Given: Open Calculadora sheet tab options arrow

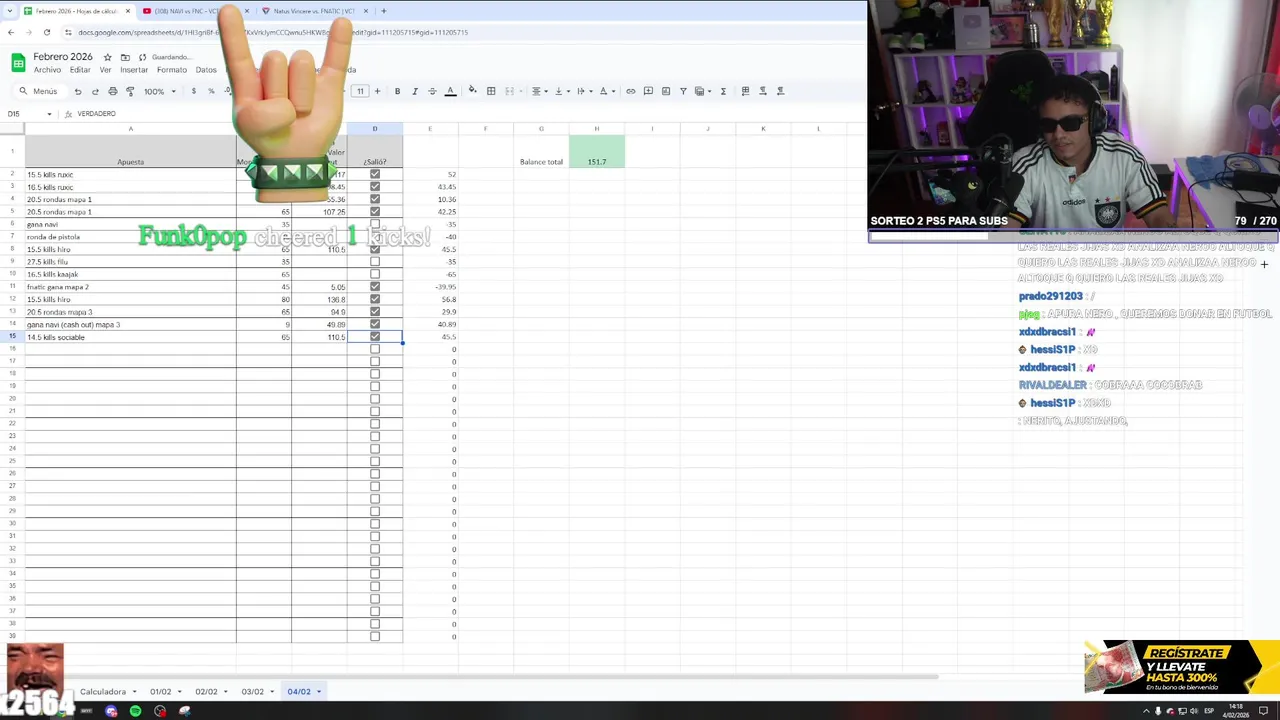Looking at the screenshot, I should pyautogui.click(x=136, y=692).
